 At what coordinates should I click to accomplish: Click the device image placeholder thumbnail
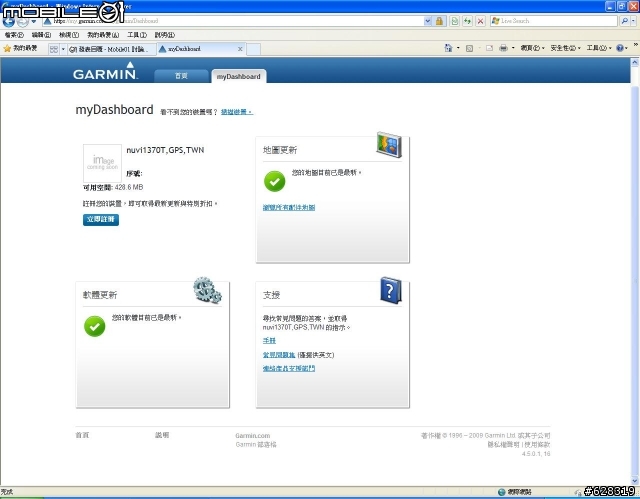[102, 163]
